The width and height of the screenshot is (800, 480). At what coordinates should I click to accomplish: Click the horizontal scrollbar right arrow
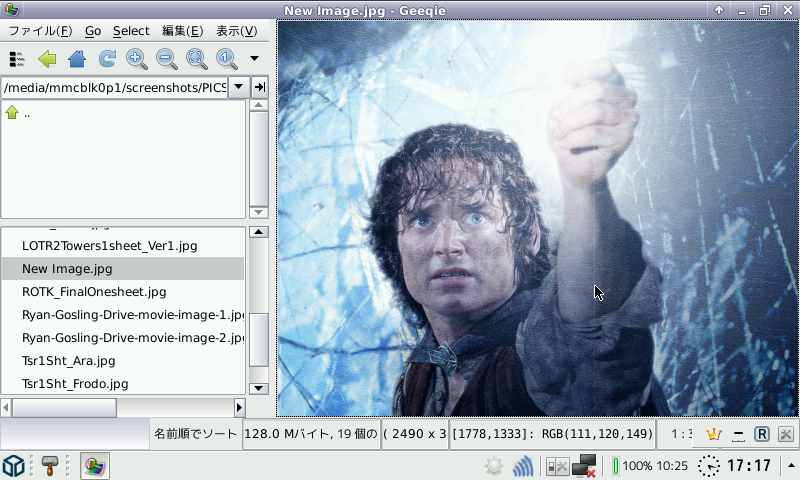point(239,408)
